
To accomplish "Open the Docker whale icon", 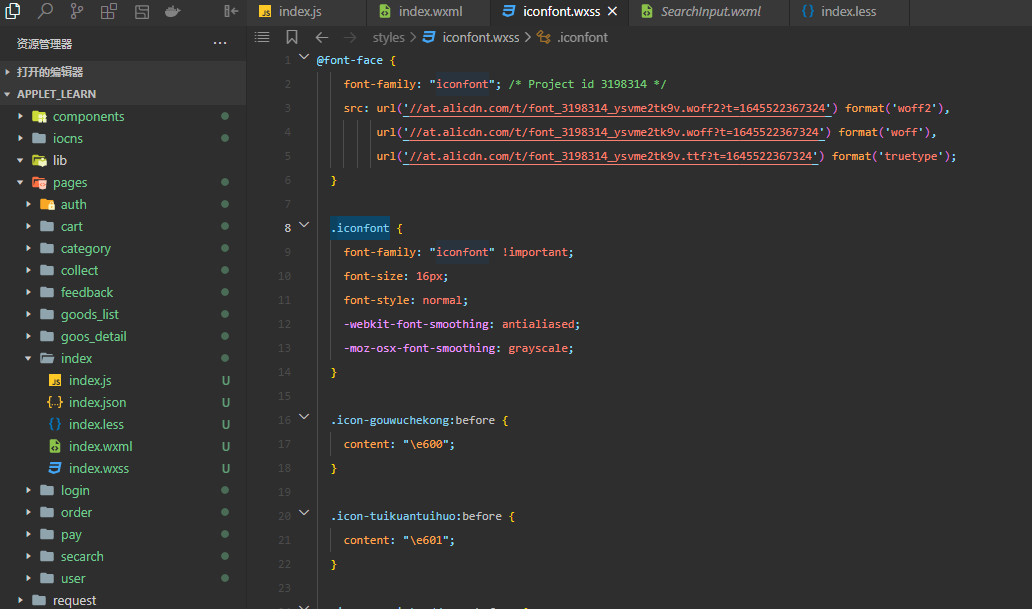I will tap(172, 12).
